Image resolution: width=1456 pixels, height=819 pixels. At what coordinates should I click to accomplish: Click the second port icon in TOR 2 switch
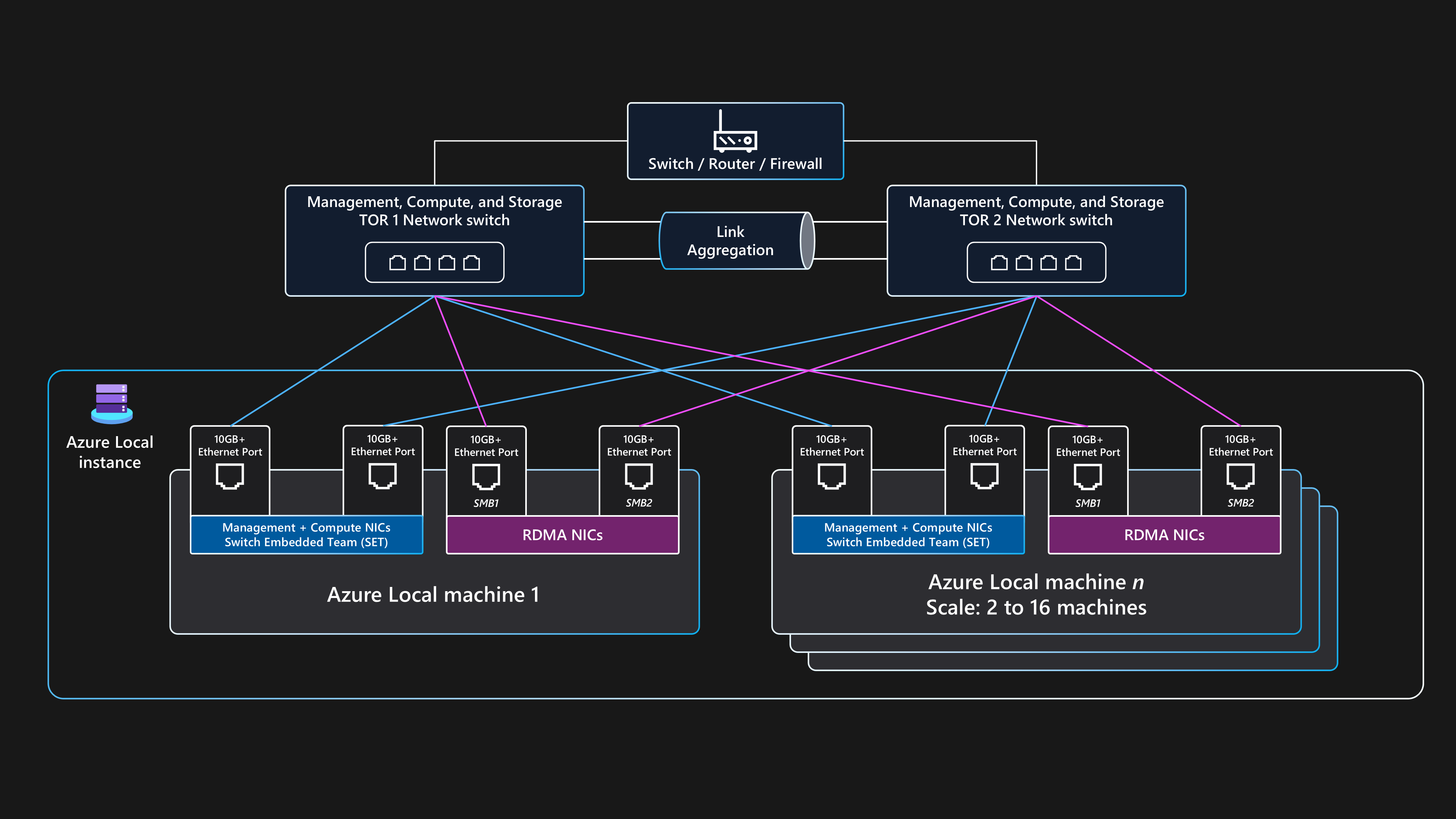tap(1024, 263)
